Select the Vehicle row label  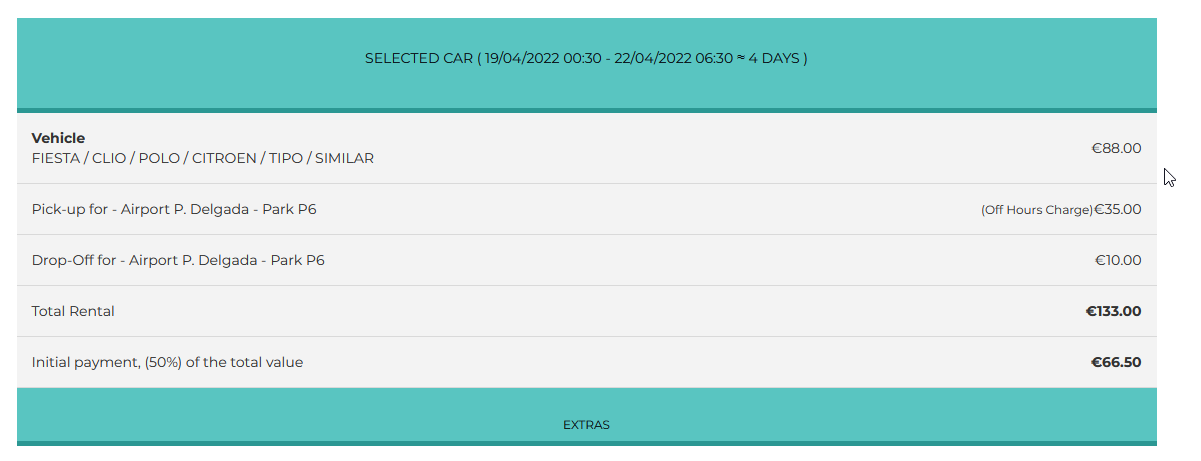tap(58, 138)
